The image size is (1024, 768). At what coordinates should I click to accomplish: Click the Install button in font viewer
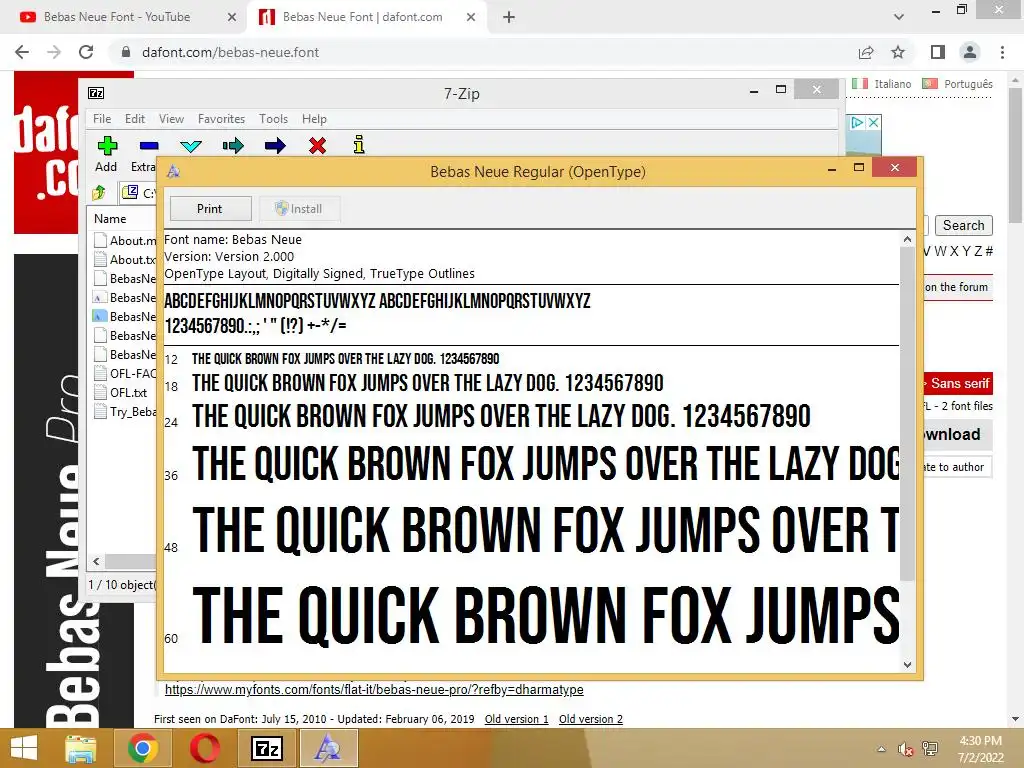299,208
